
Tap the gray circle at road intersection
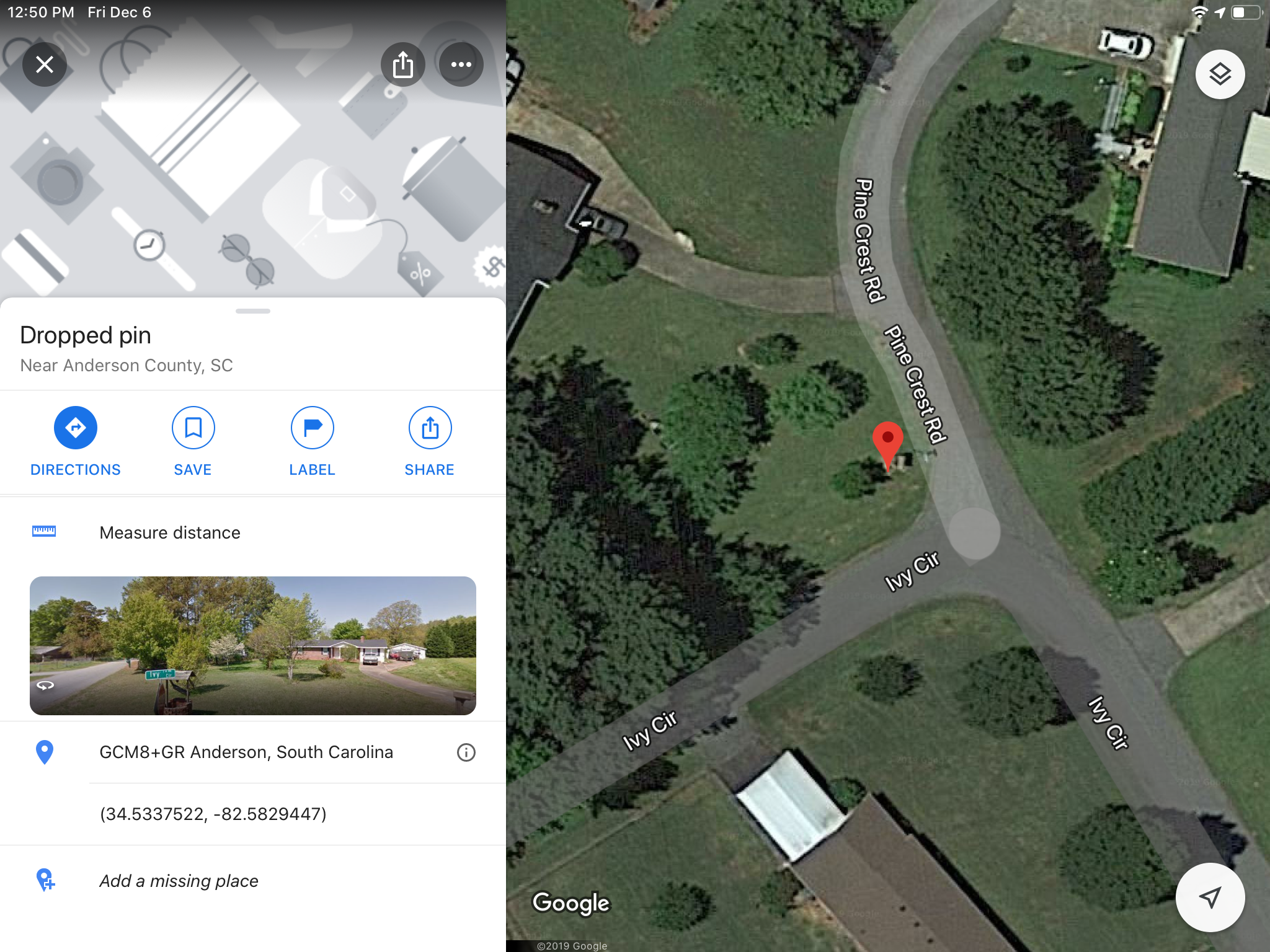coord(974,533)
